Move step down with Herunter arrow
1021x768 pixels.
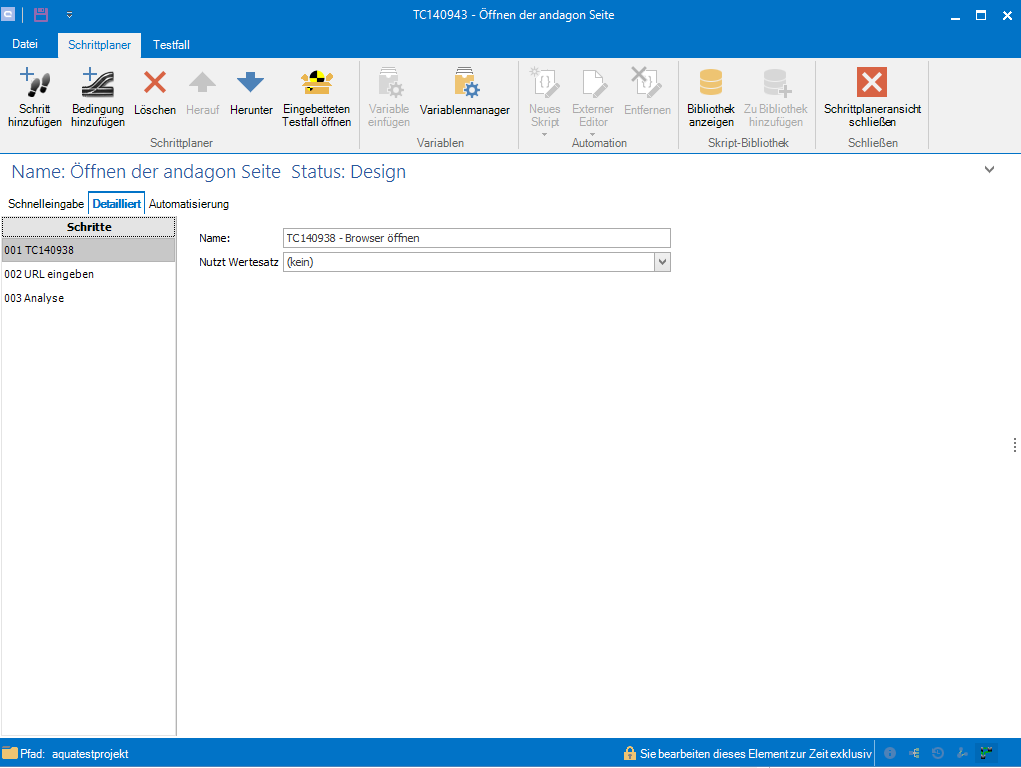250,83
